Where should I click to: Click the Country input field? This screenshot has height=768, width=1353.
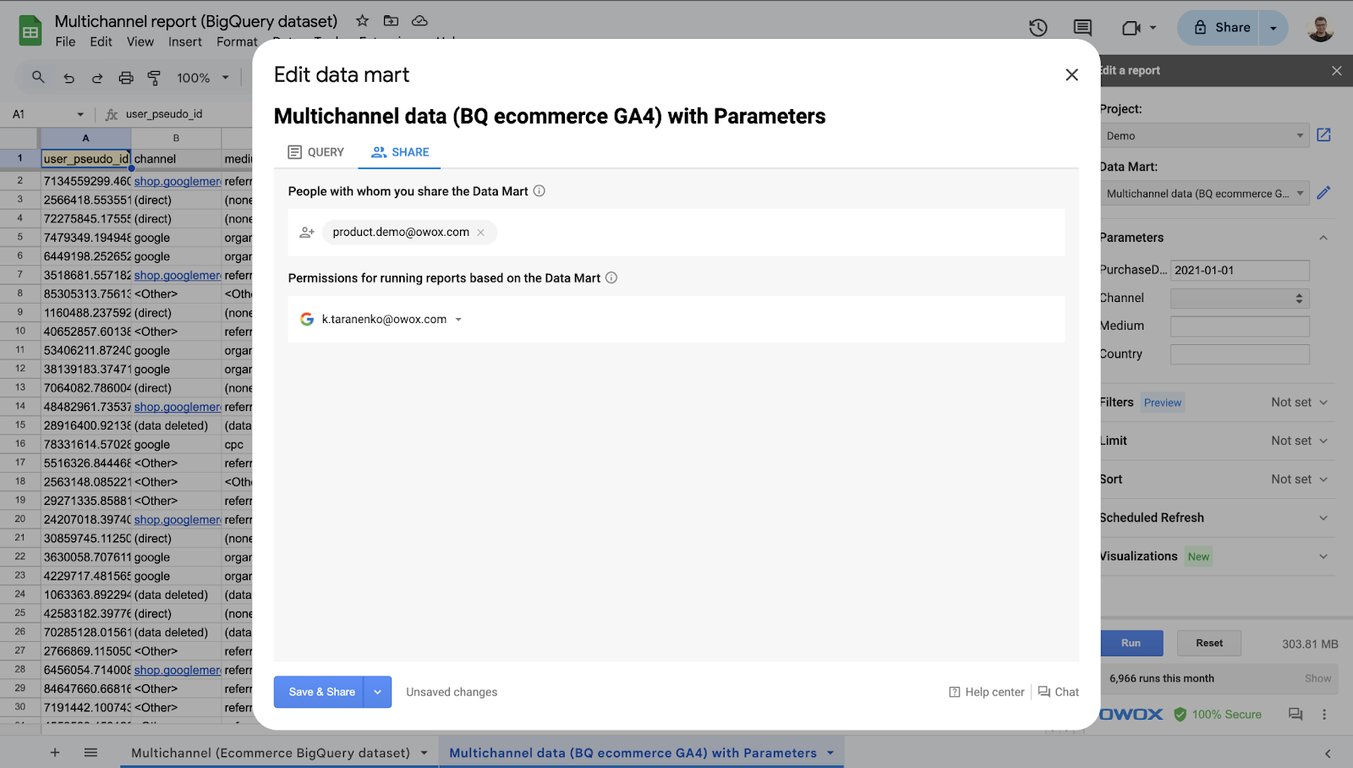pos(1240,354)
